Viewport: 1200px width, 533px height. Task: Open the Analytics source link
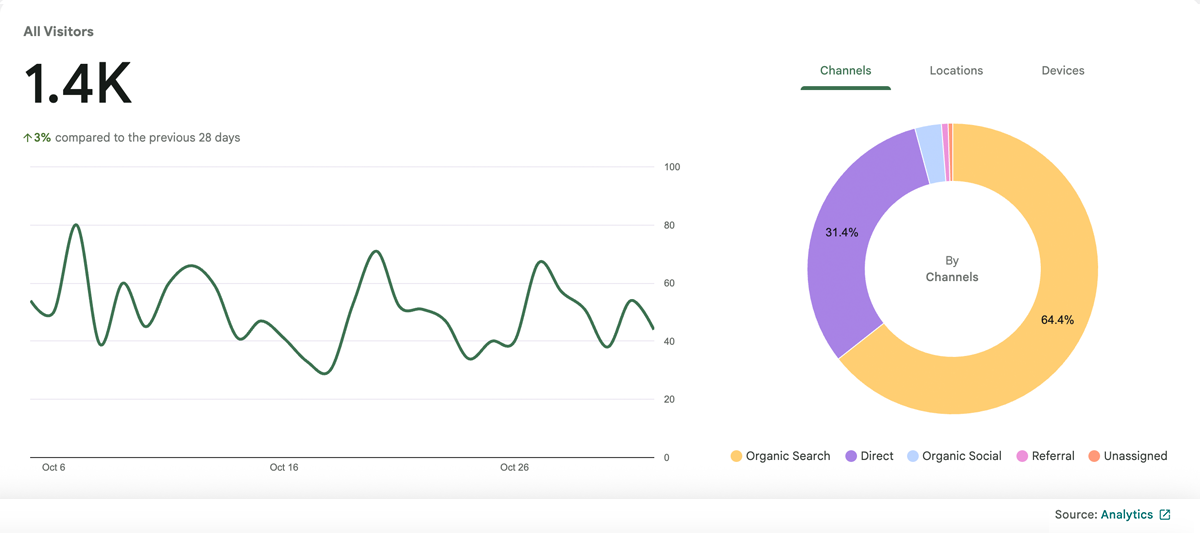click(1126, 515)
